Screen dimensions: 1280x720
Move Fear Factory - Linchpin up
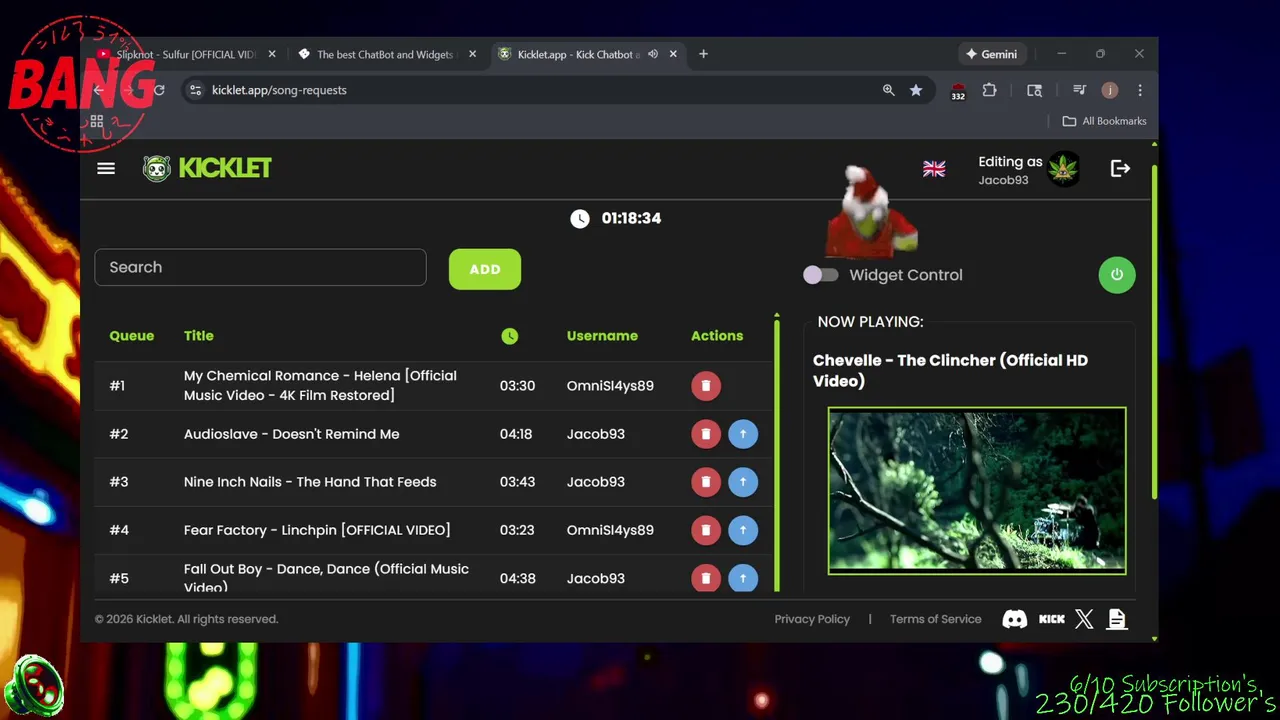click(743, 530)
